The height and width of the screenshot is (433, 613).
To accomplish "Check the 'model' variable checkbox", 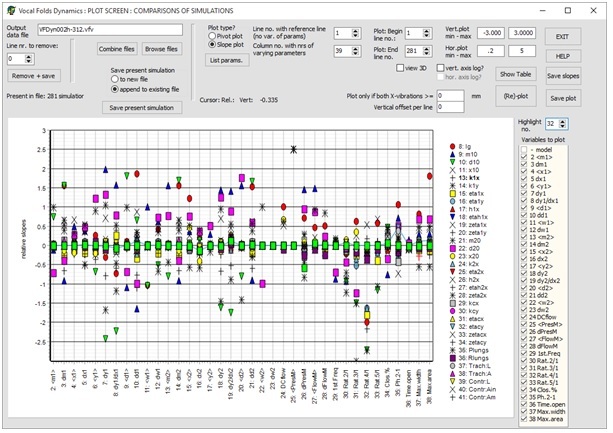I will pyautogui.click(x=524, y=150).
